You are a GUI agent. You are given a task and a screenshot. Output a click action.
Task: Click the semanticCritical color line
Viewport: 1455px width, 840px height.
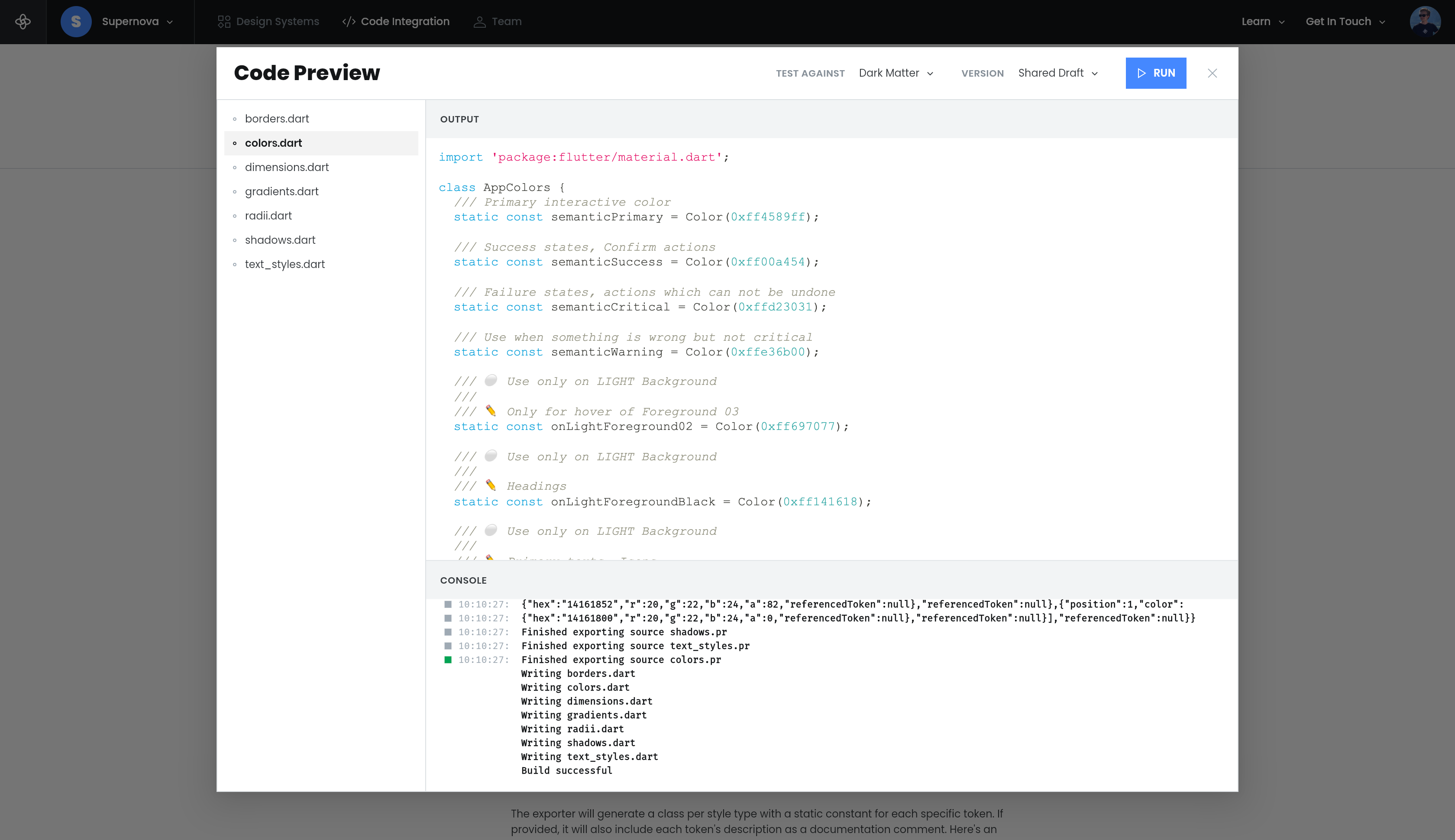pyautogui.click(x=640, y=307)
